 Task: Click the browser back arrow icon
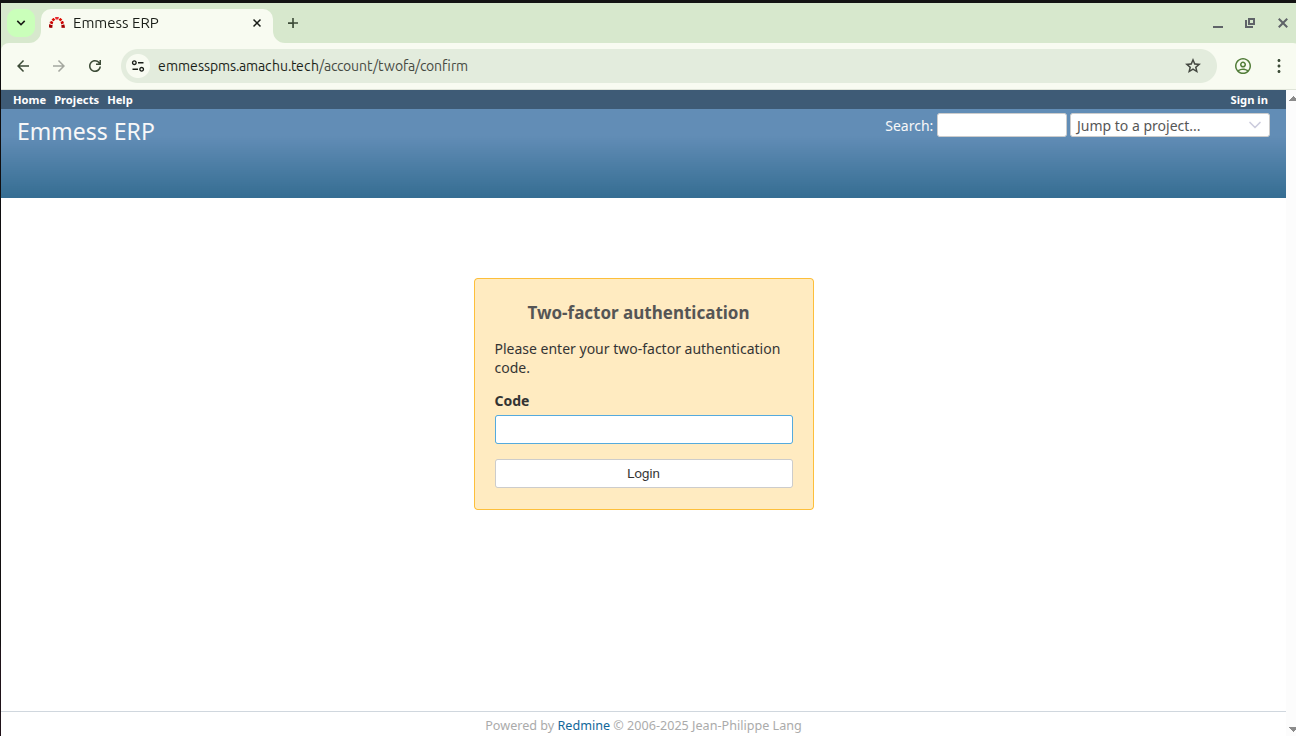pos(23,66)
